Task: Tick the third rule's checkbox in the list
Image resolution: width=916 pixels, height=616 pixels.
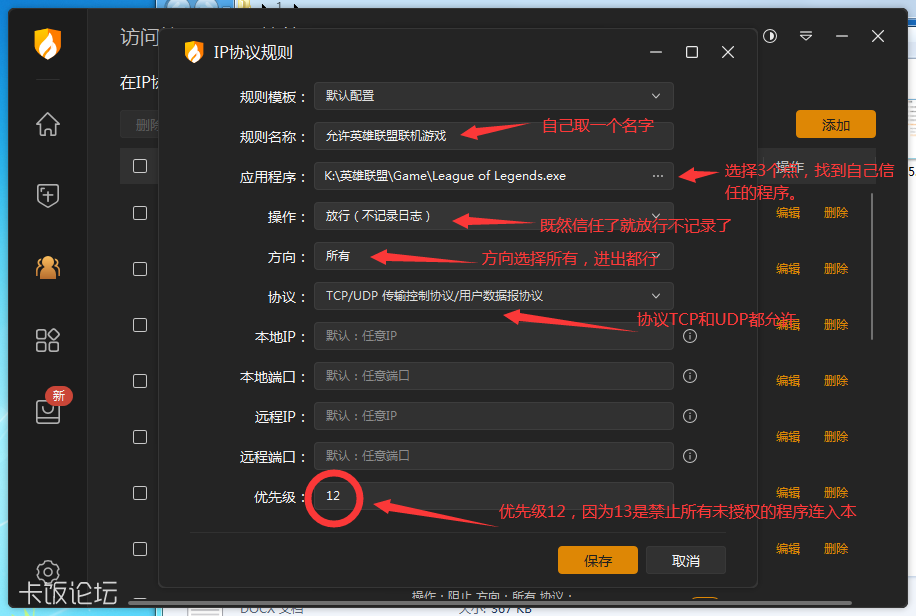Action: click(138, 324)
